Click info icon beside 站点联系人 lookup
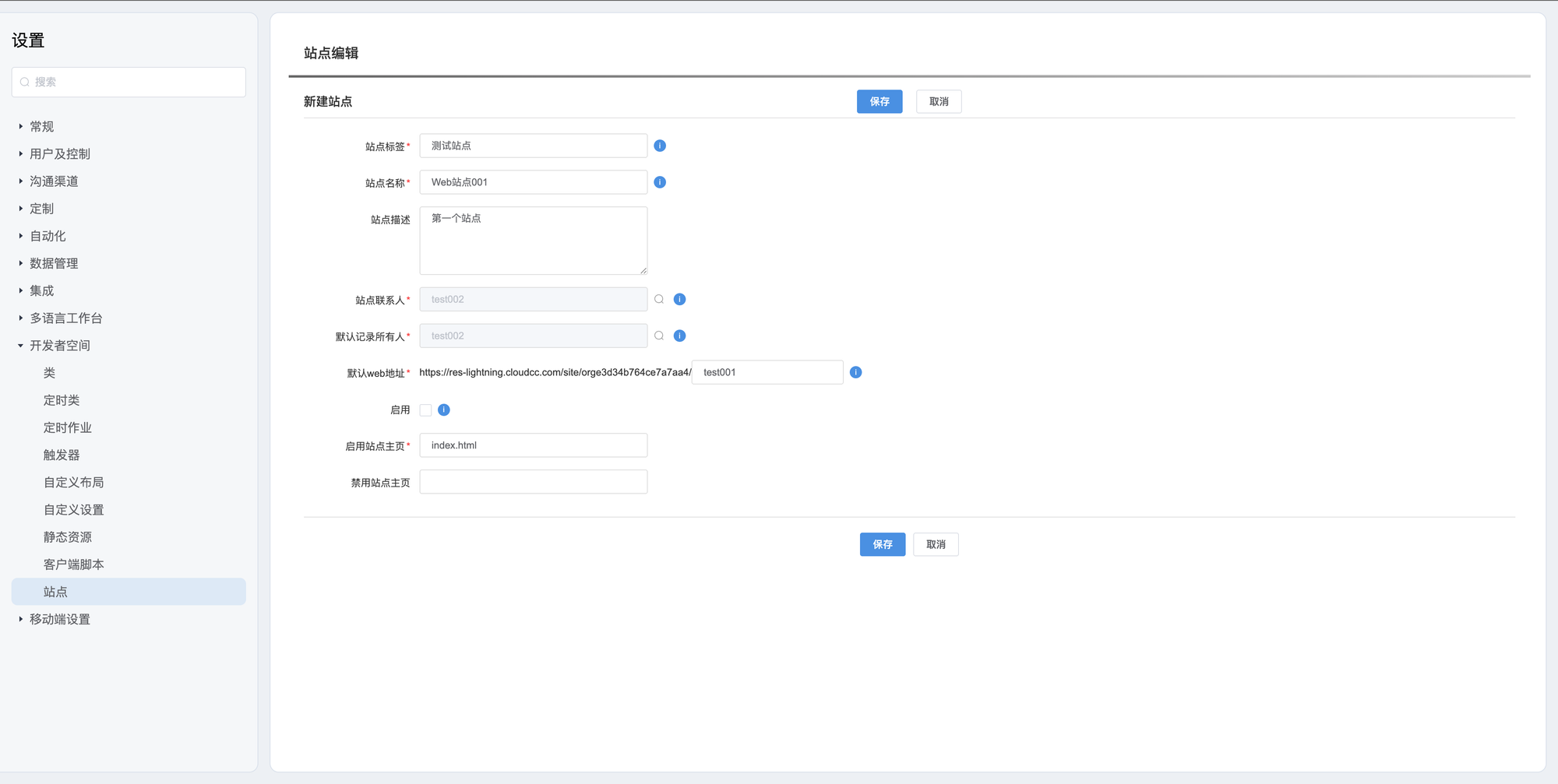 679,299
